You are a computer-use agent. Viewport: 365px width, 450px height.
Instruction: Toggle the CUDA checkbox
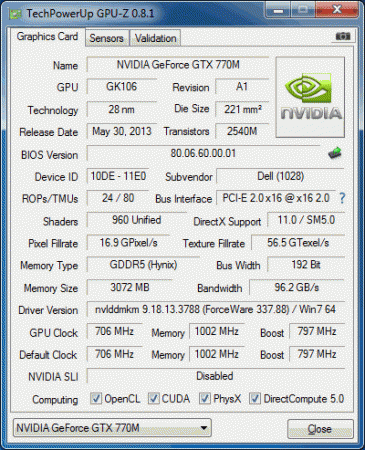coord(153,398)
